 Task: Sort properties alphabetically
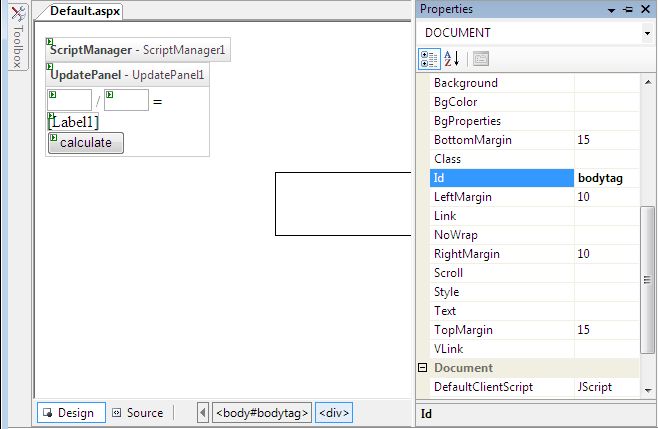click(452, 59)
